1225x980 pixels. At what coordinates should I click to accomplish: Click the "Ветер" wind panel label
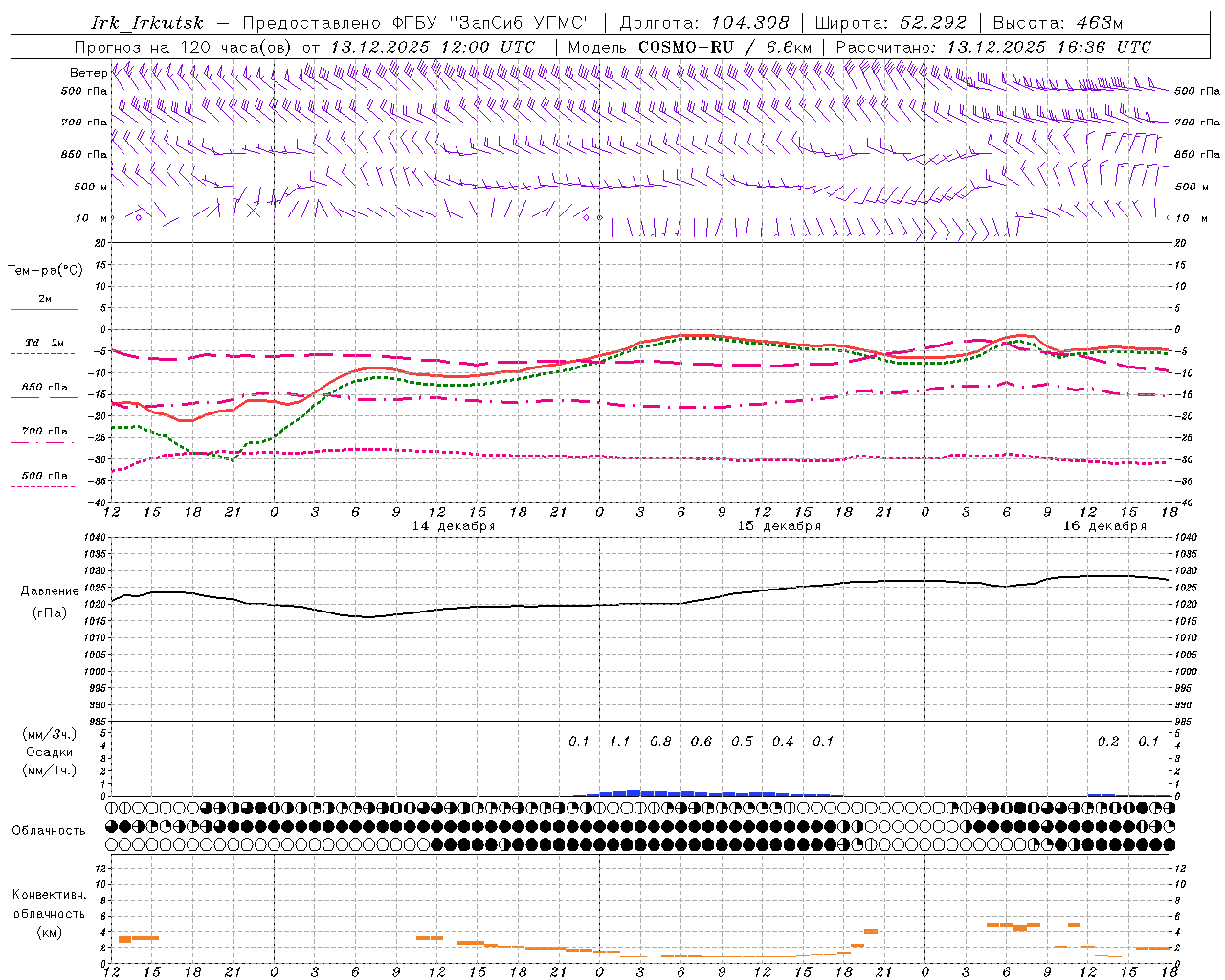click(x=88, y=73)
